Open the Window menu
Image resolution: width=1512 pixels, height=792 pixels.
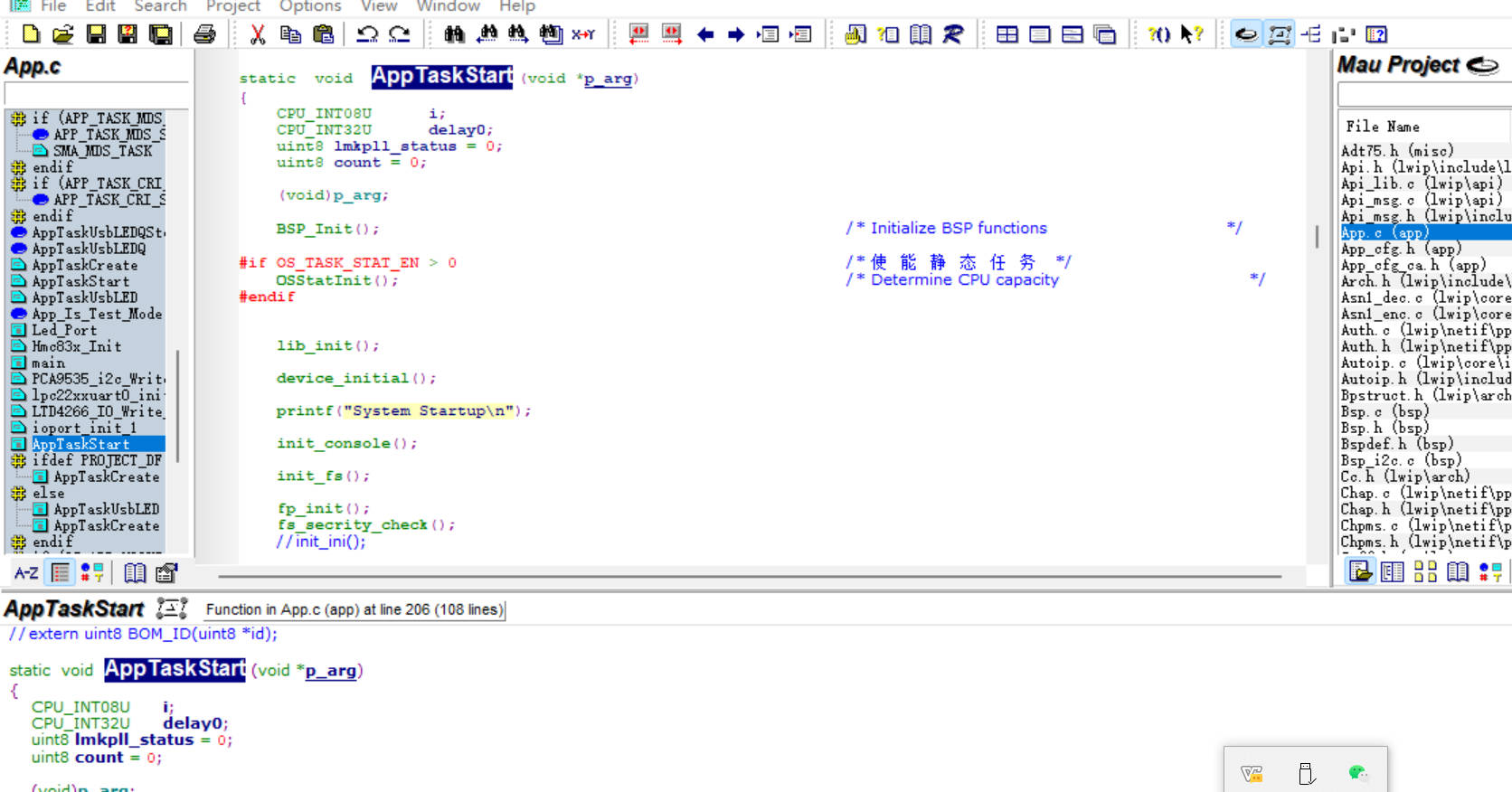449,6
